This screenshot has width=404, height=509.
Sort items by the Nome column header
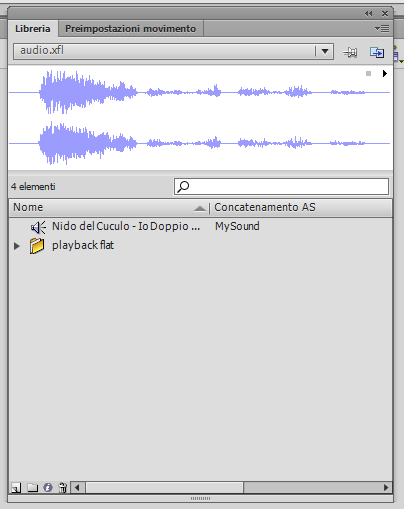click(x=109, y=208)
